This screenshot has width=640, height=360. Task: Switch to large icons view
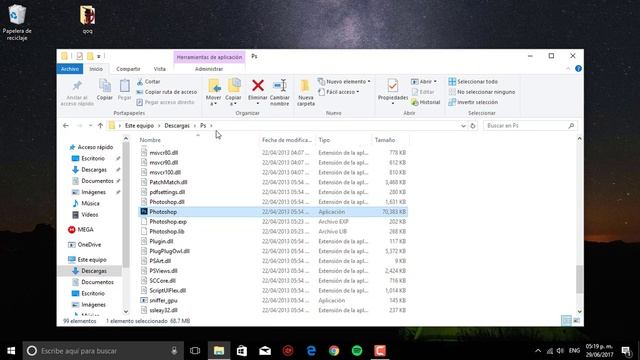[576, 321]
